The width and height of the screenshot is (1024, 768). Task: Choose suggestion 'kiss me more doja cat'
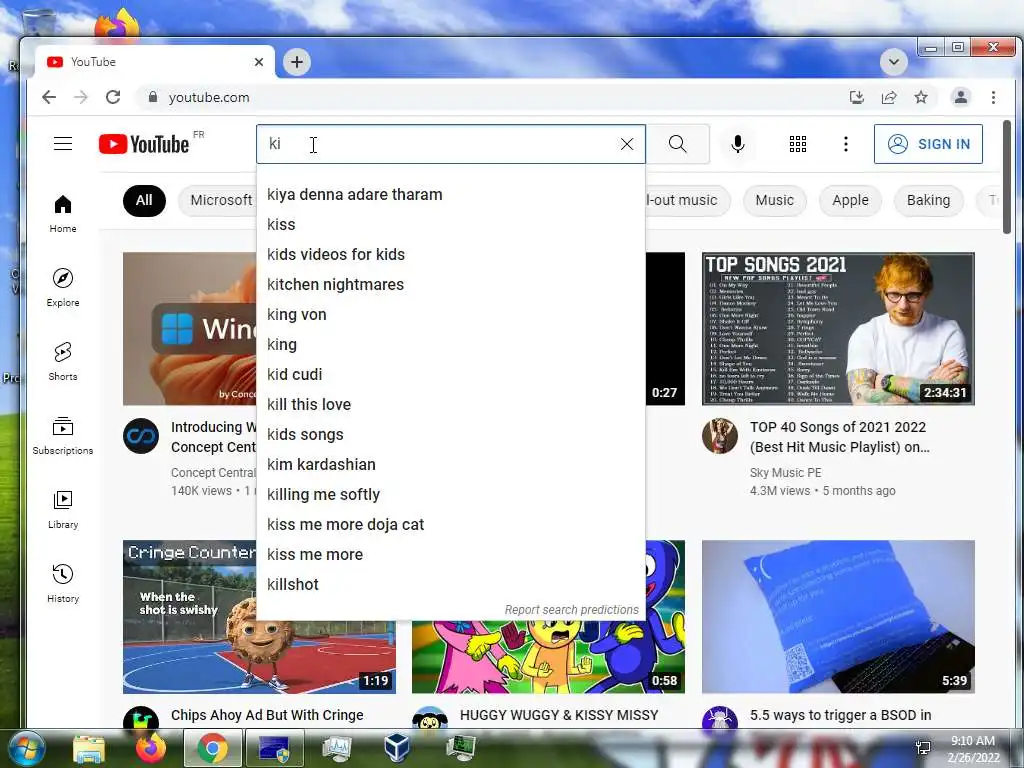click(x=451, y=525)
